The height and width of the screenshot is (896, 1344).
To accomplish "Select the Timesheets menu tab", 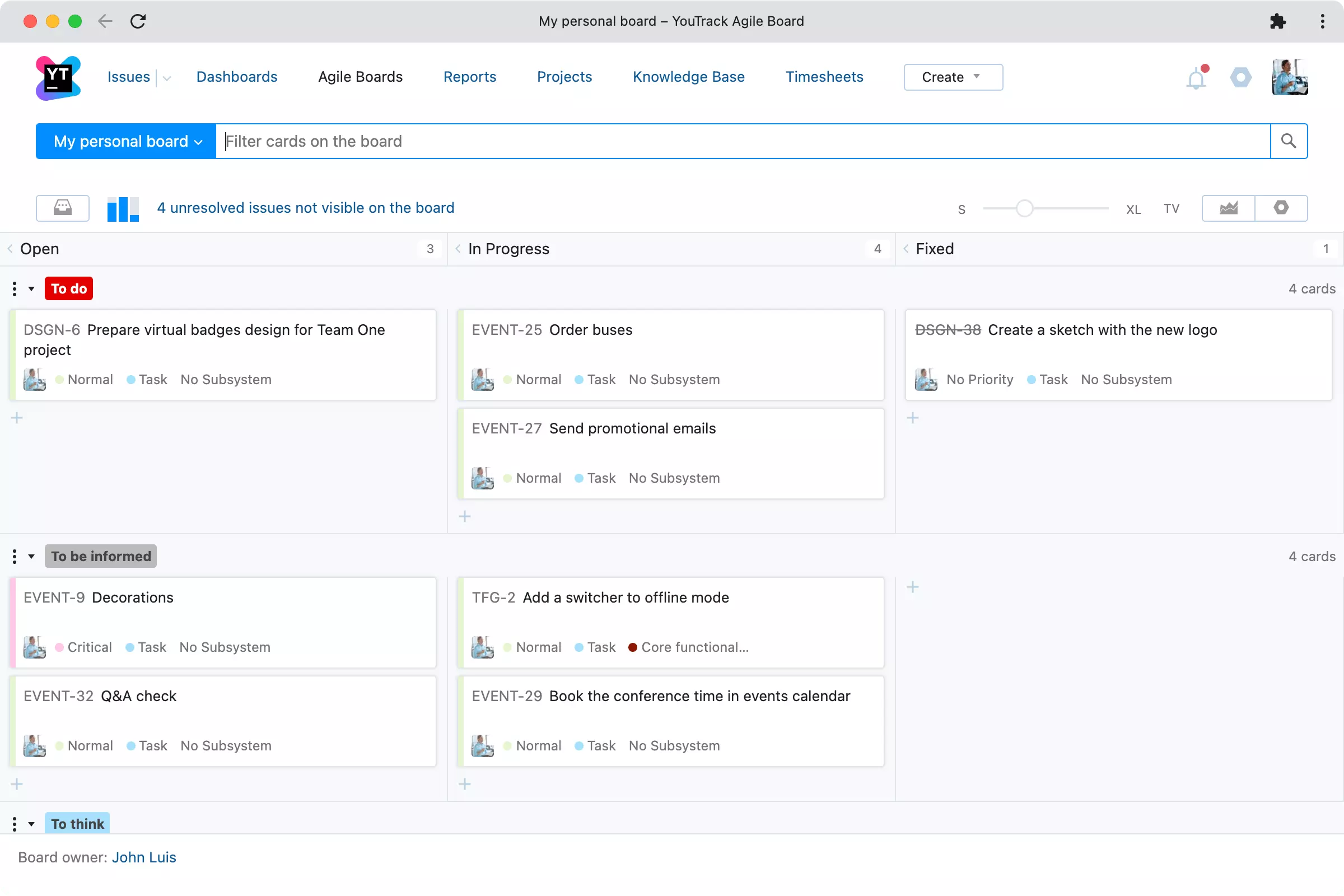I will click(x=823, y=76).
